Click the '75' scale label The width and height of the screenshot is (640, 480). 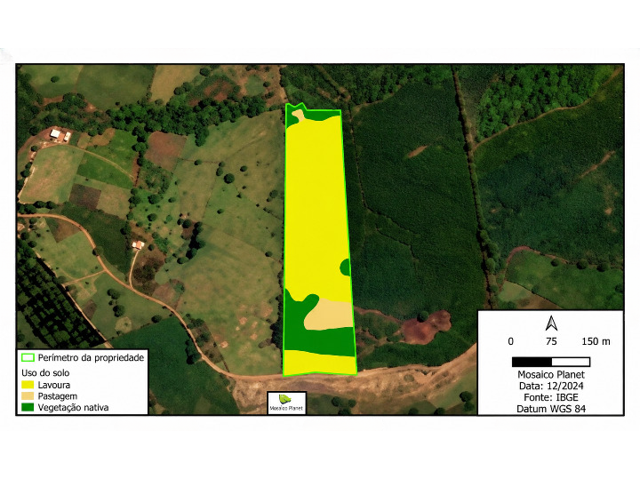pyautogui.click(x=551, y=342)
